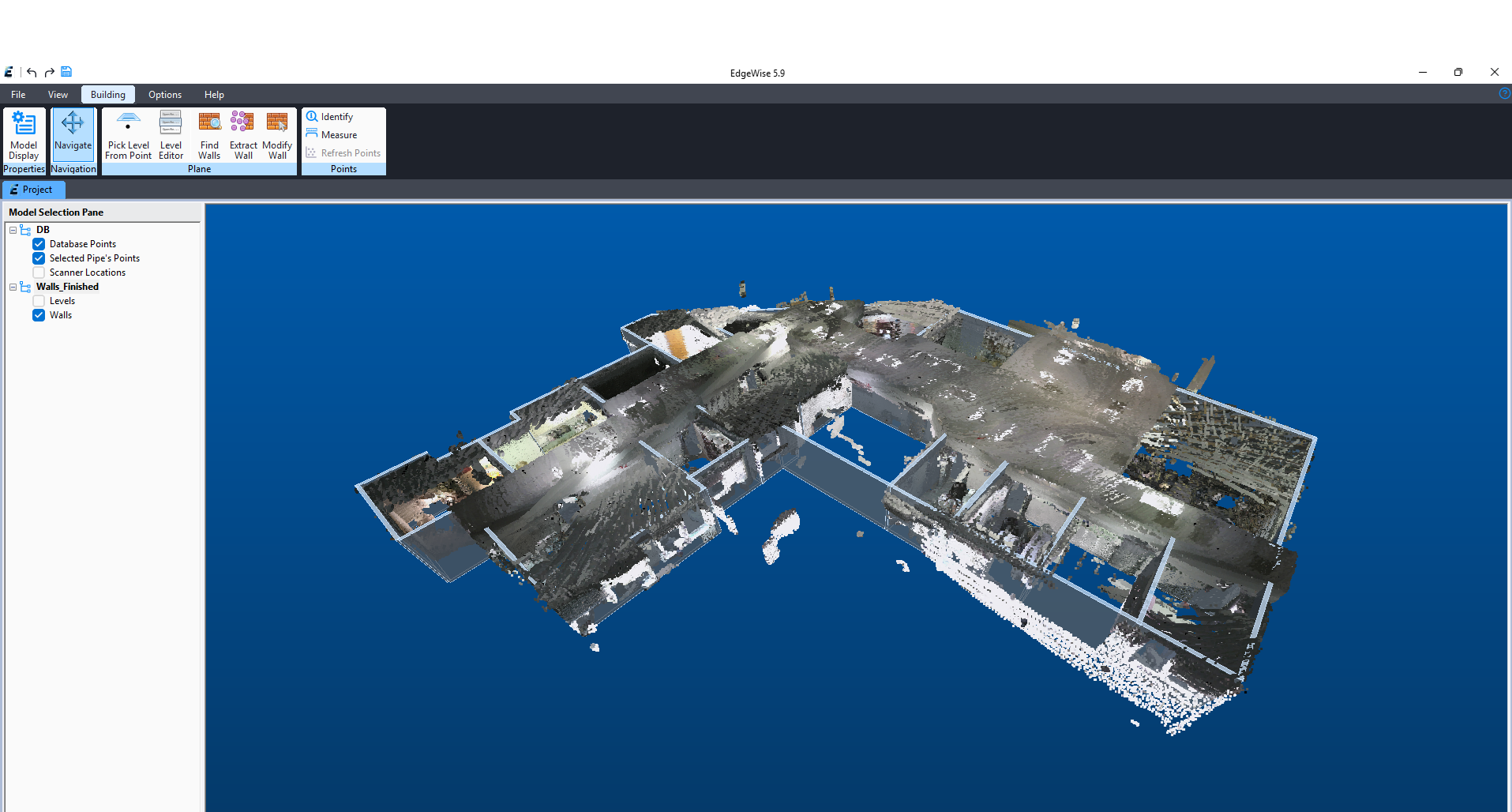Run the Find Walls tool
This screenshot has height=812, width=1512.
[x=209, y=136]
